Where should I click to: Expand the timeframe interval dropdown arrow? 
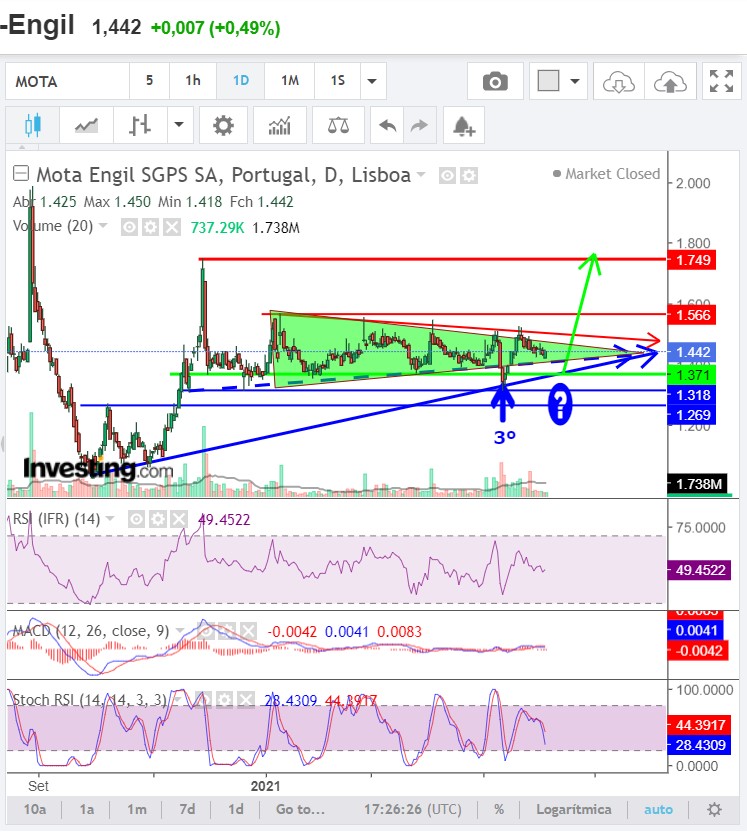tap(372, 81)
